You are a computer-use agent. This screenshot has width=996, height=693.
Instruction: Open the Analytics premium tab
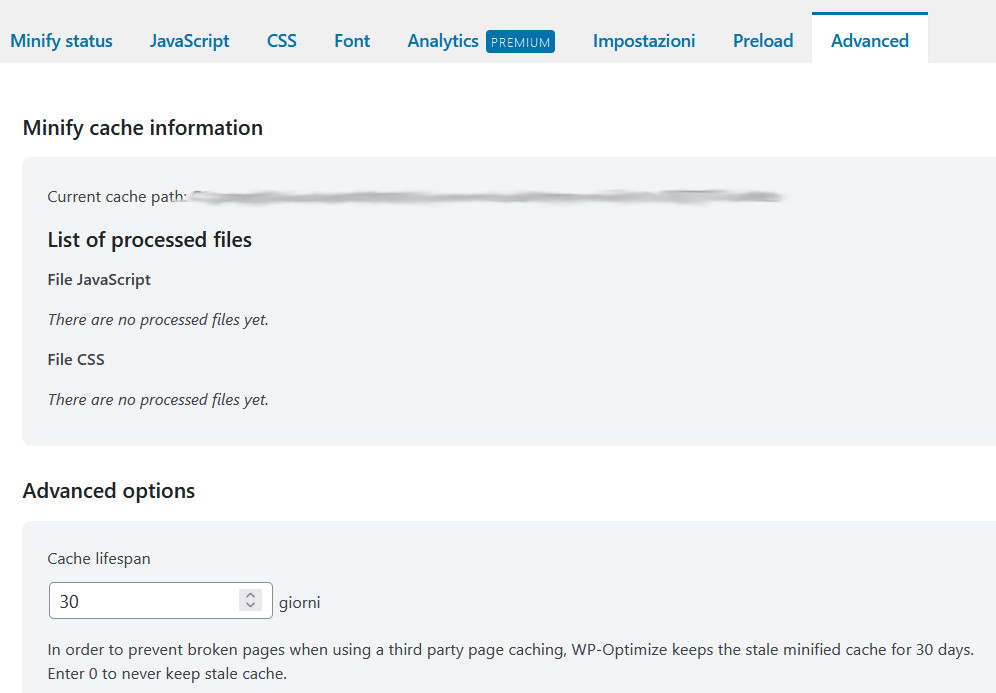pyautogui.click(x=443, y=41)
